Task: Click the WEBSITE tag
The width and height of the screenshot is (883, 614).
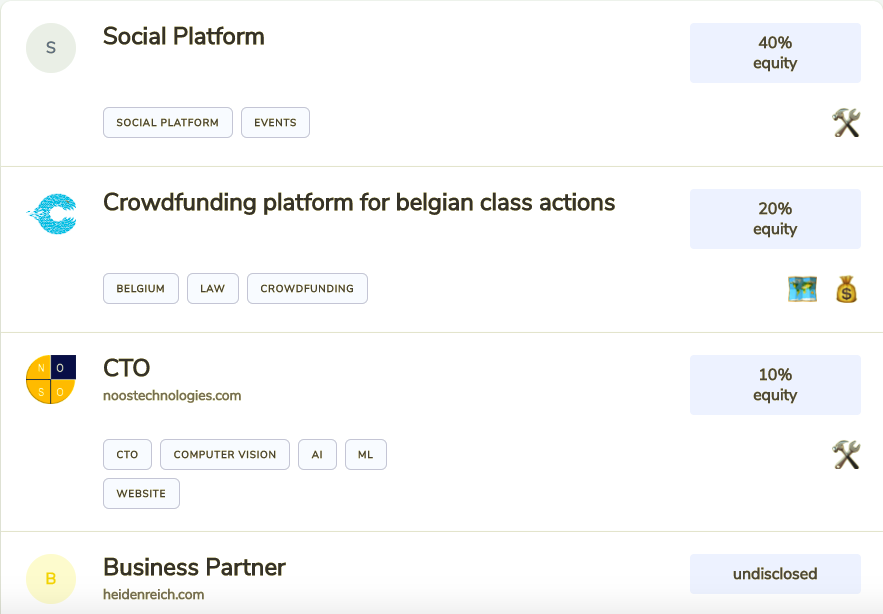Action: [x=141, y=494]
